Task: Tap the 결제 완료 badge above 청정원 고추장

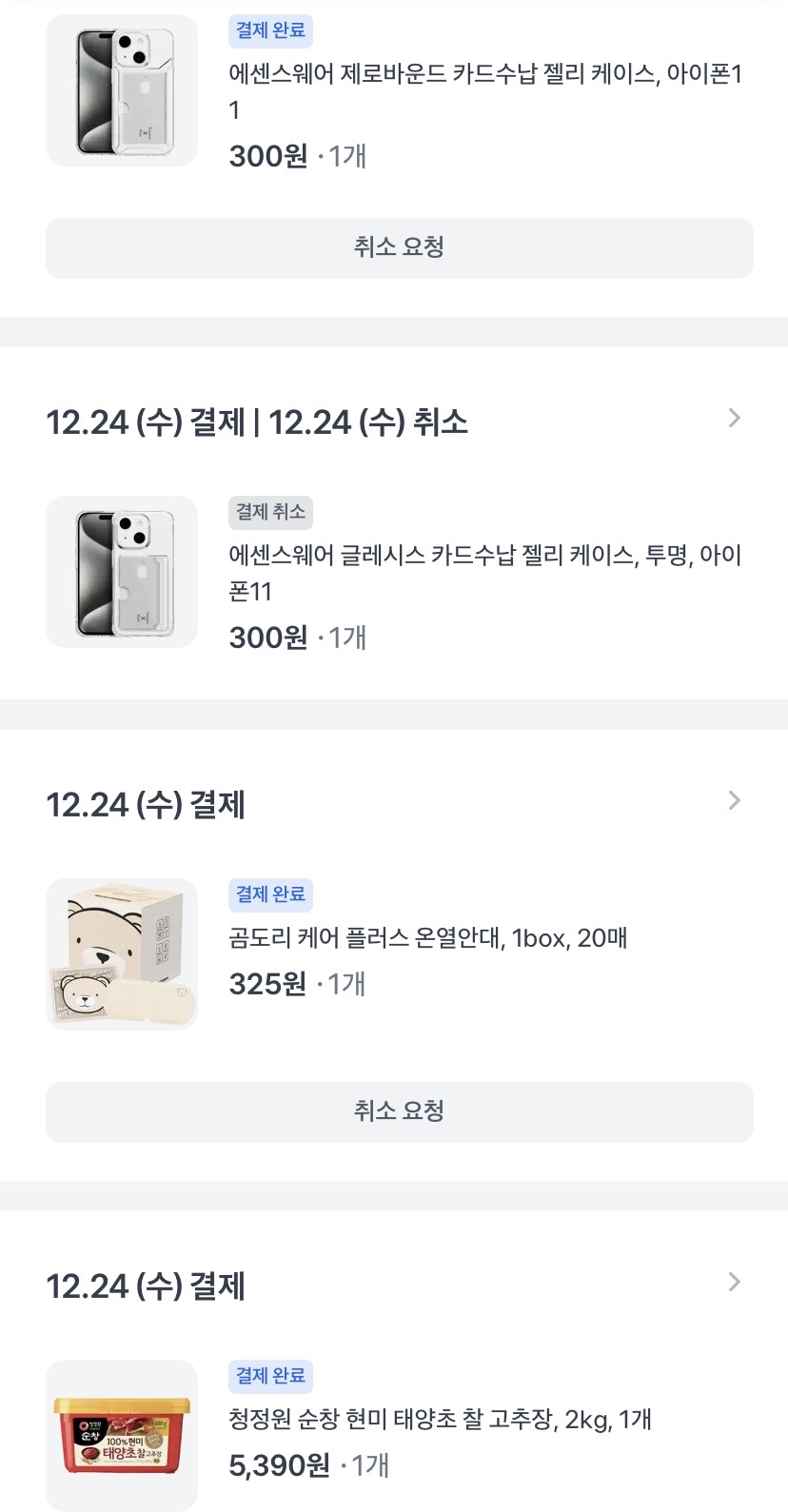Action: (270, 1376)
